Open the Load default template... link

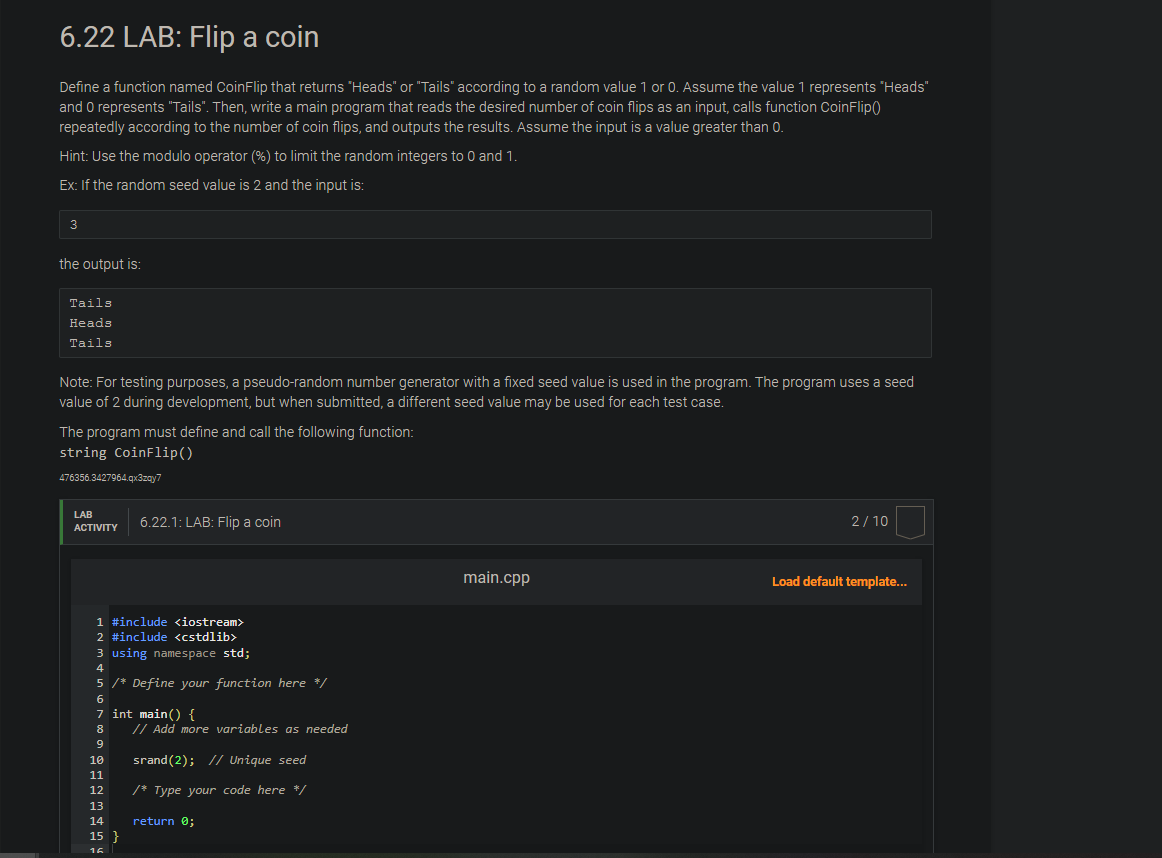tap(839, 581)
